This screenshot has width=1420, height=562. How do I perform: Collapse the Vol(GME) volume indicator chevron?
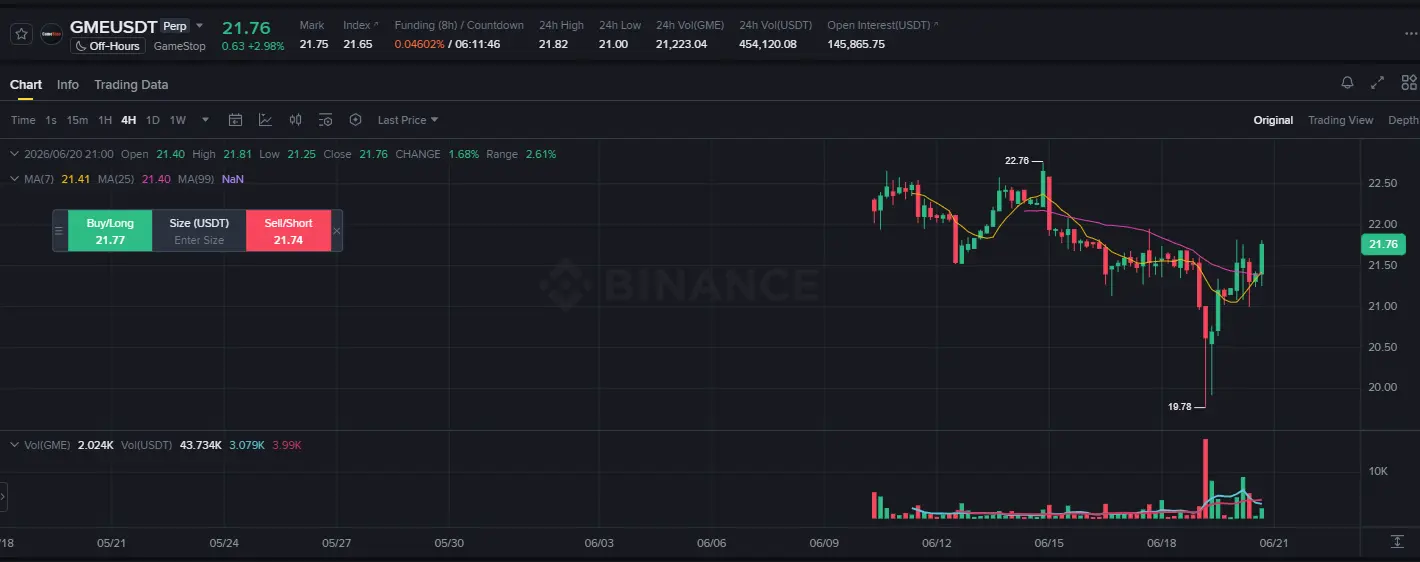pyautogui.click(x=14, y=444)
